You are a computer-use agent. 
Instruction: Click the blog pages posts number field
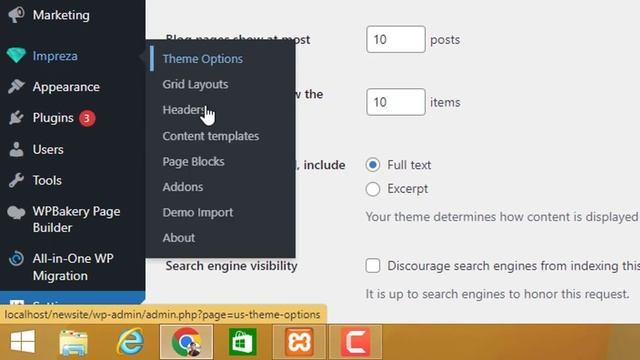[x=396, y=39]
